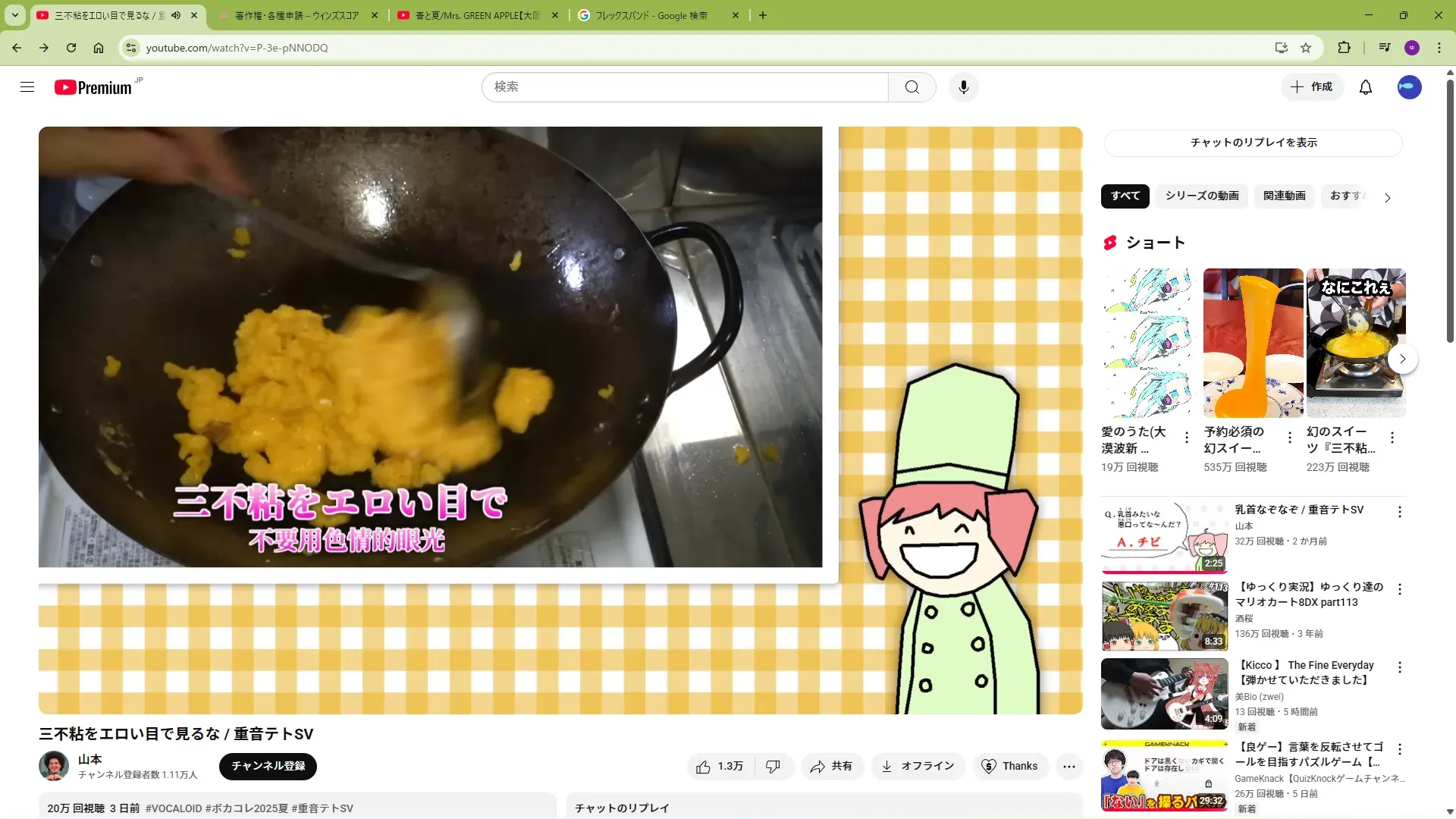Open the Chrome extensions puzzle icon
Viewport: 1456px width, 819px height.
pyautogui.click(x=1344, y=48)
